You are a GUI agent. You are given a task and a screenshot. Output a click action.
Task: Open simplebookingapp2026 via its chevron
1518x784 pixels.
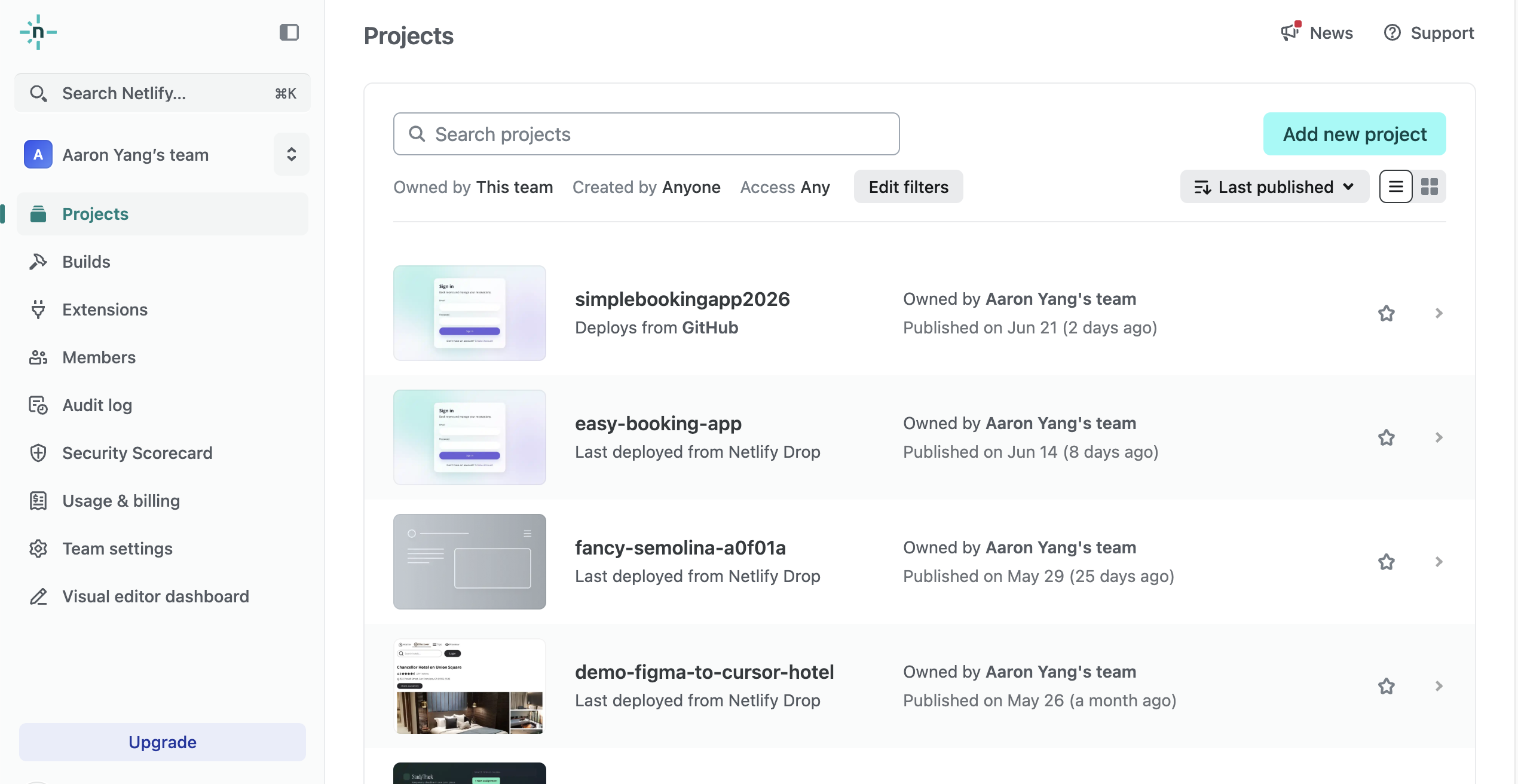(1439, 313)
